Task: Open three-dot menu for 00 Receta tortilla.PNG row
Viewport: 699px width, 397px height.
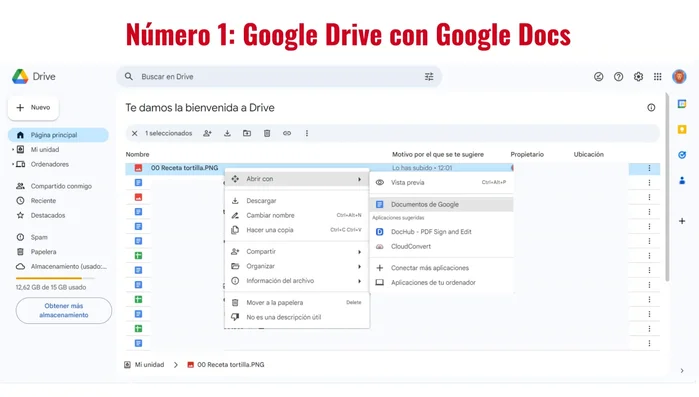Action: click(x=649, y=168)
